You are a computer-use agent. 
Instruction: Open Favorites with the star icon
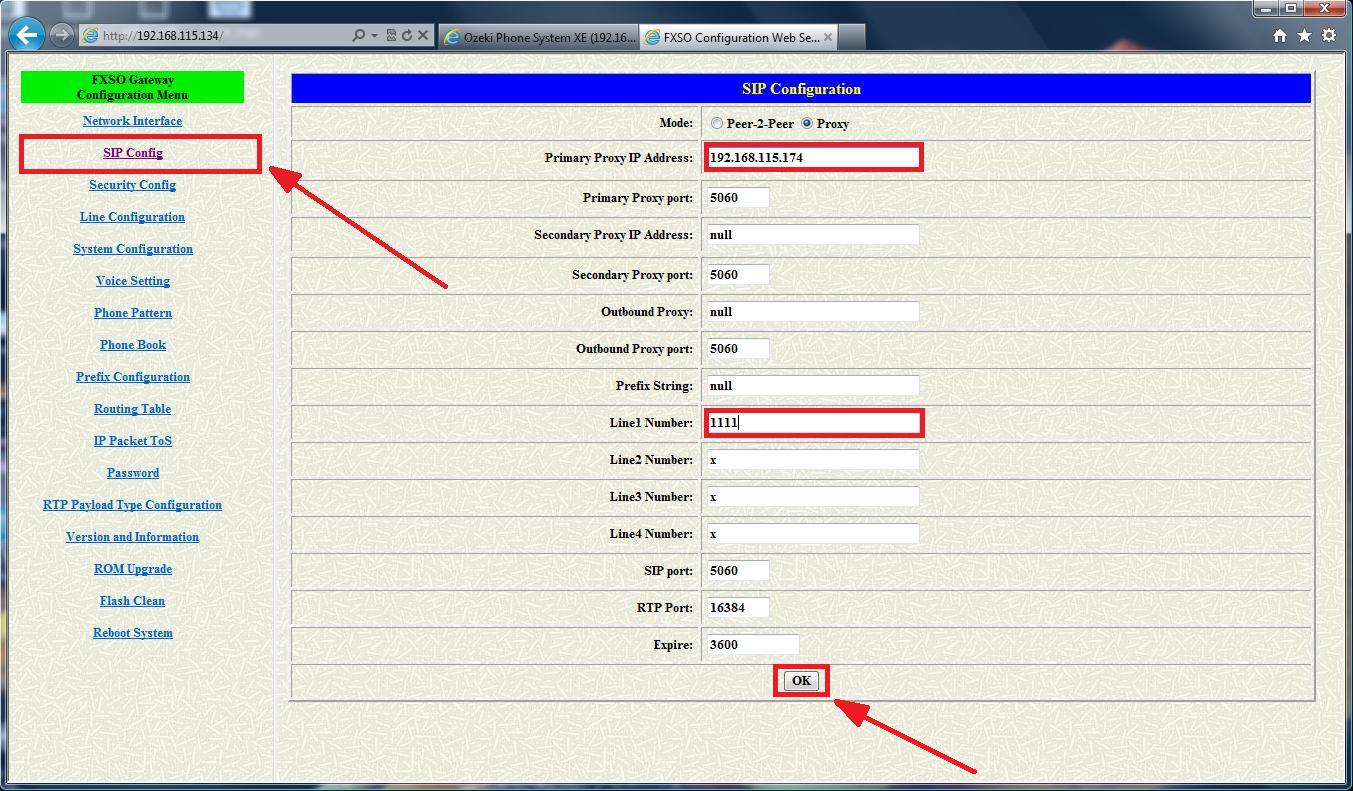click(x=1304, y=35)
